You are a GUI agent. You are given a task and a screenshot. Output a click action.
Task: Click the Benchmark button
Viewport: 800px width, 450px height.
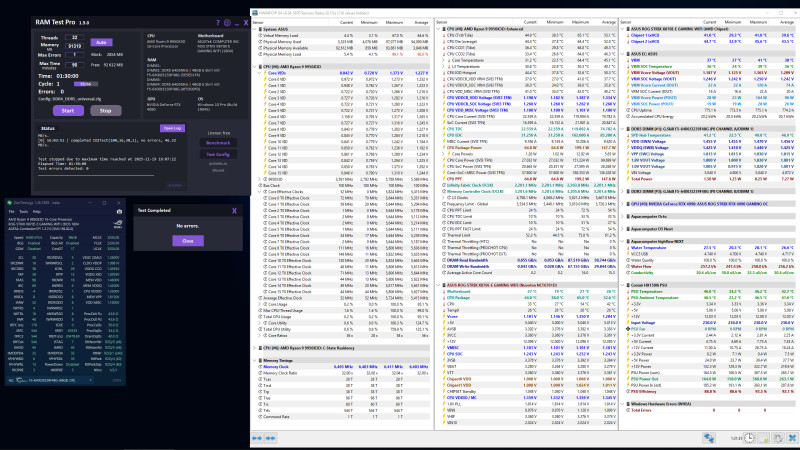pyautogui.click(x=218, y=143)
